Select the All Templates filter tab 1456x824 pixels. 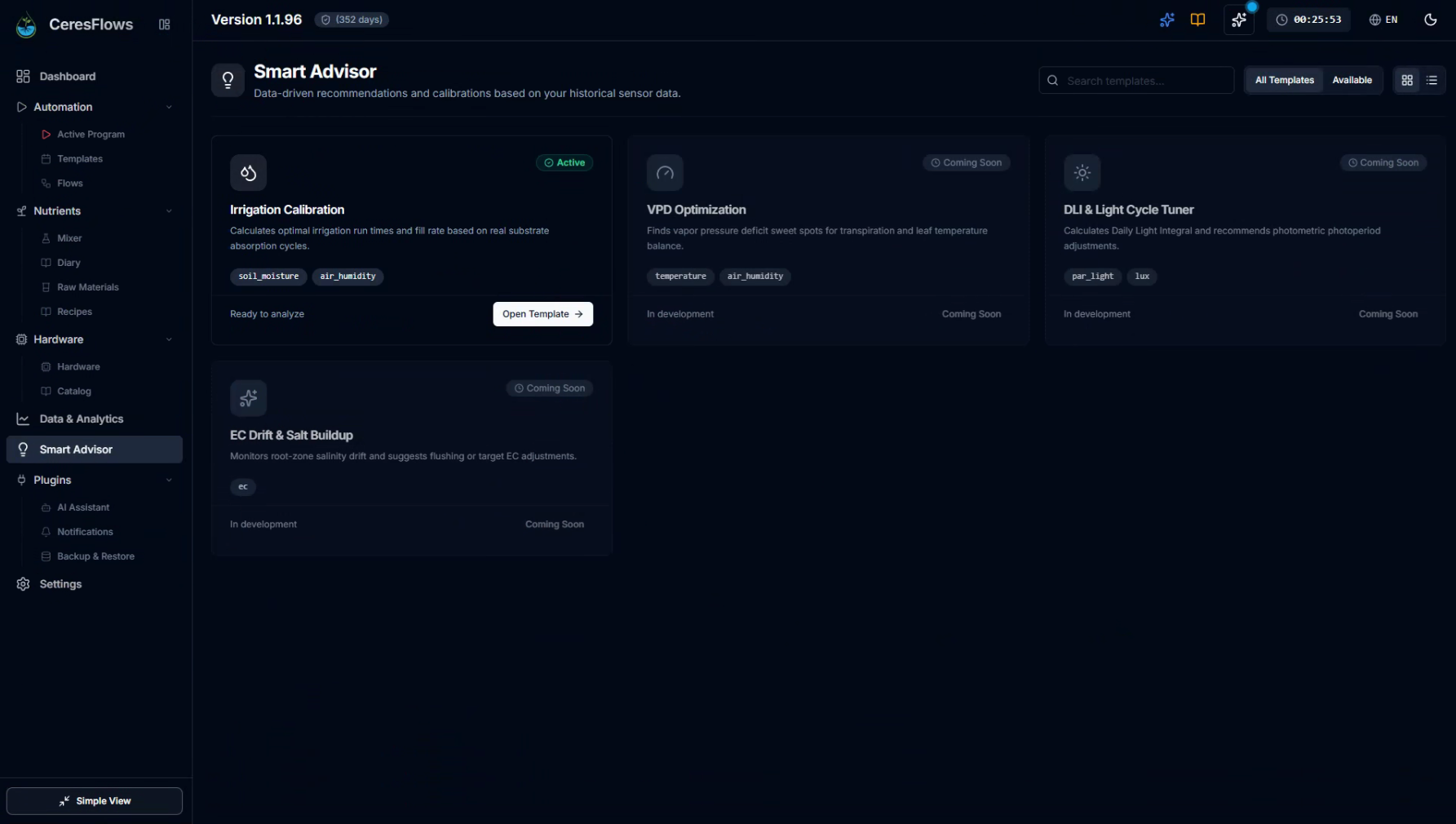point(1284,80)
